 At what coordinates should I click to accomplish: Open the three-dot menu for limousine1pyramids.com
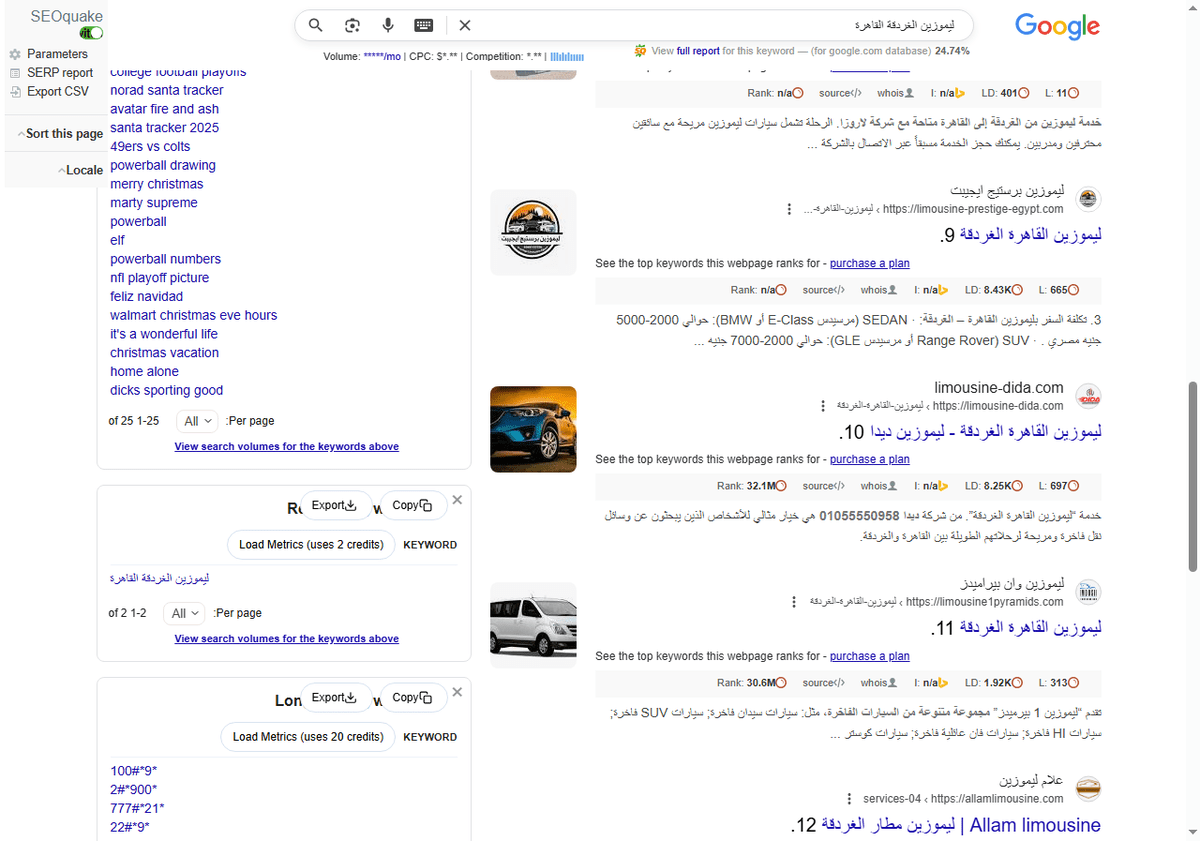[794, 602]
